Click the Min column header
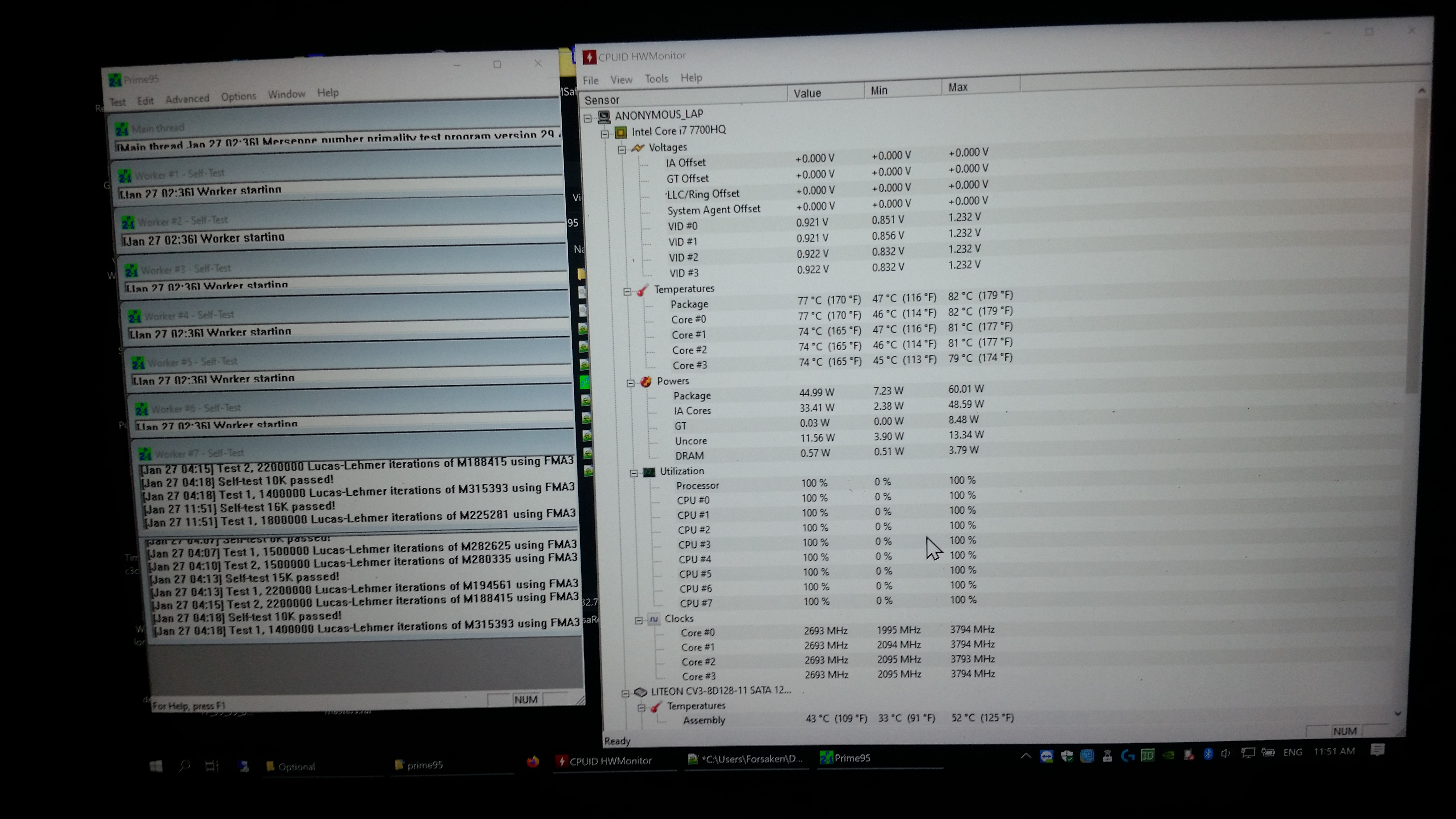The height and width of the screenshot is (819, 1456). pos(903,90)
